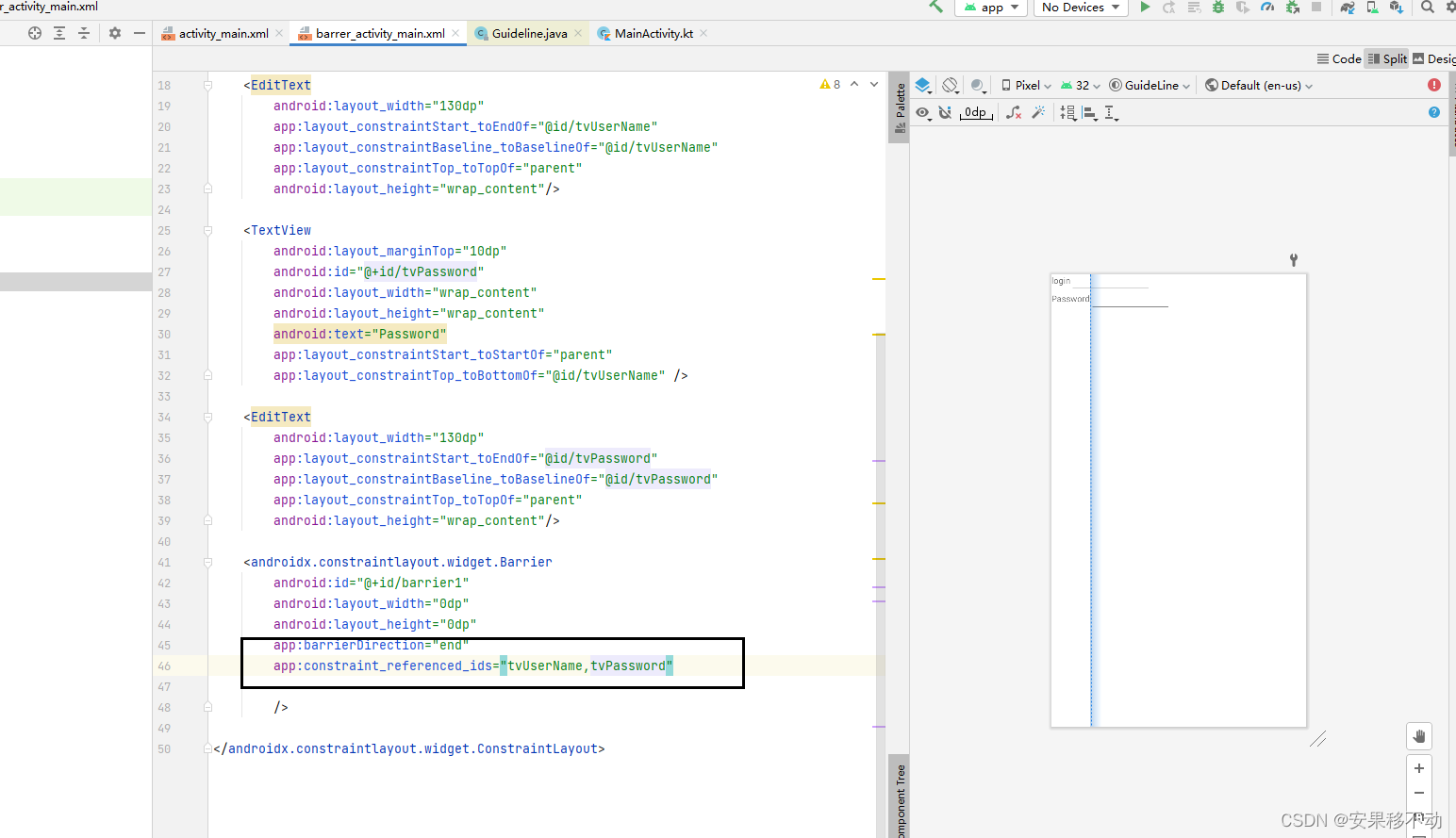
Task: Start debugging with the bug icon
Action: (x=1218, y=8)
